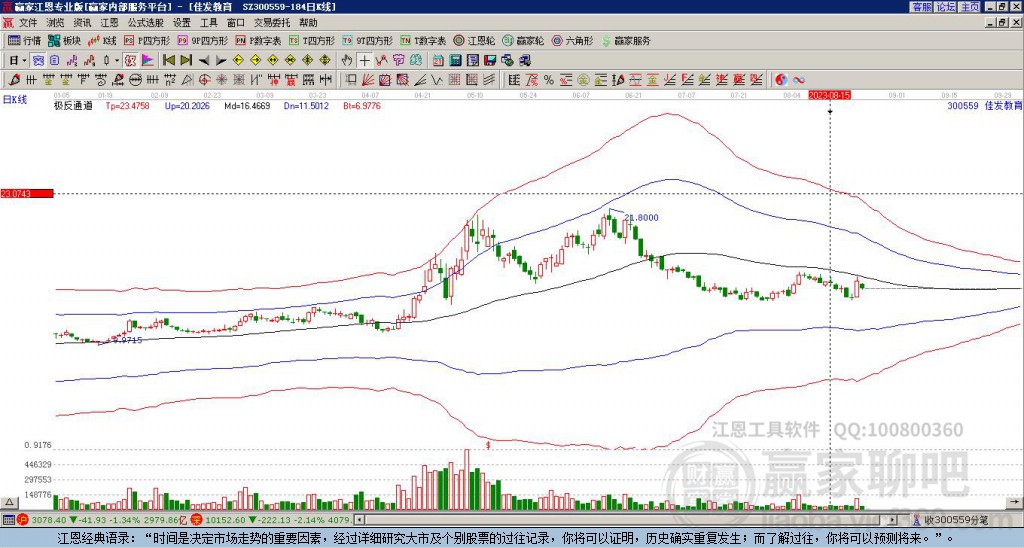Image resolution: width=1024 pixels, height=548 pixels.
Task: Click the Tp=23.4758 indicator value
Action: pos(127,106)
